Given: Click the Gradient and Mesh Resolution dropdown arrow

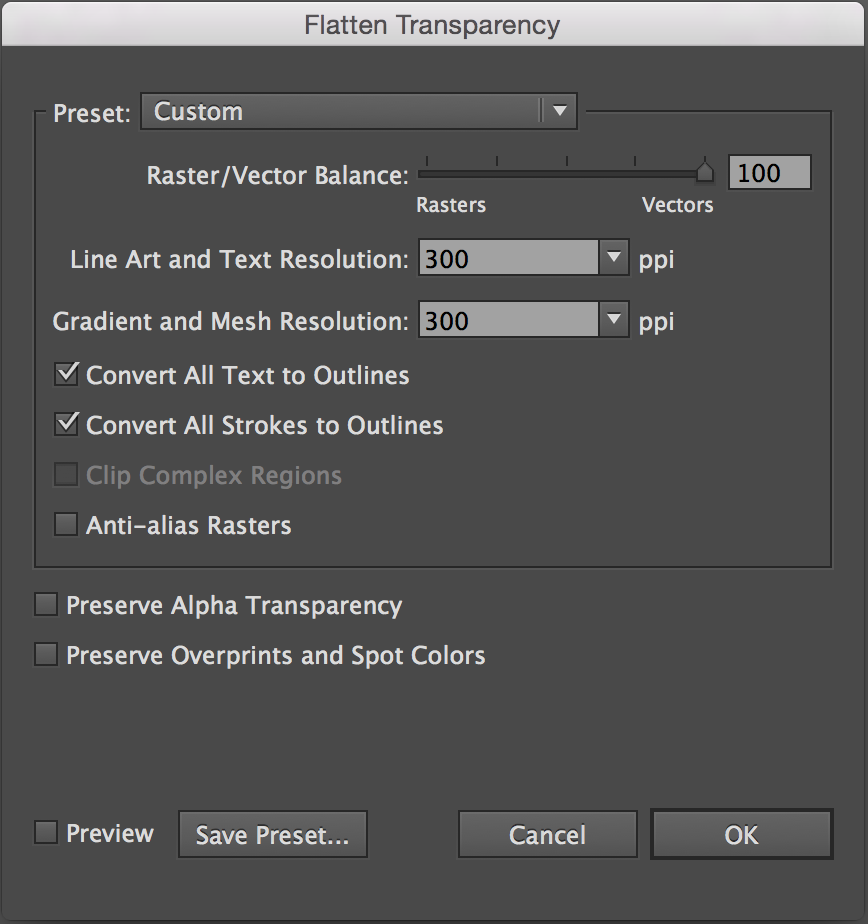Looking at the screenshot, I should click(614, 320).
